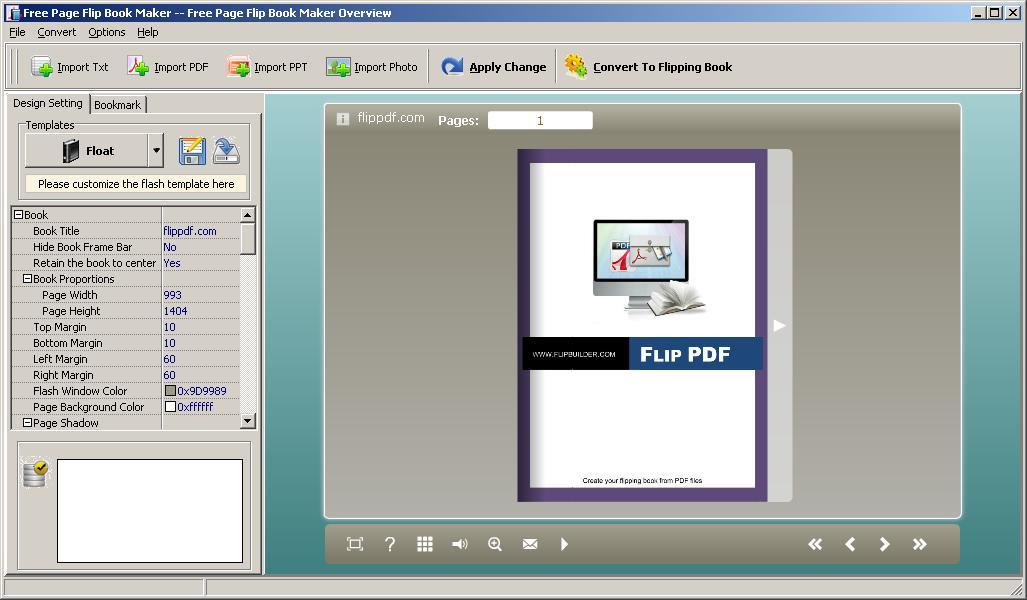
Task: Flip forward using the page edge arrow
Action: click(779, 326)
